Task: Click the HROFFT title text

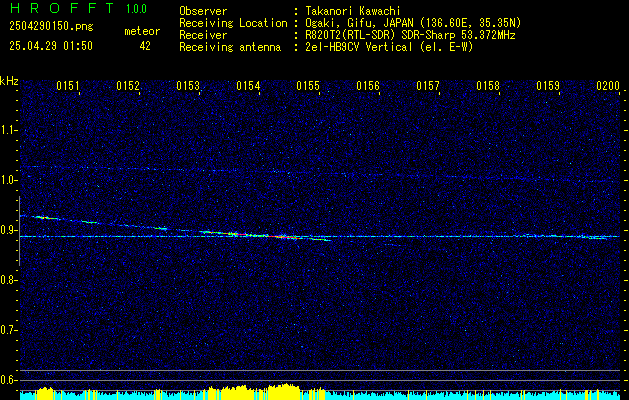Action: point(62,8)
